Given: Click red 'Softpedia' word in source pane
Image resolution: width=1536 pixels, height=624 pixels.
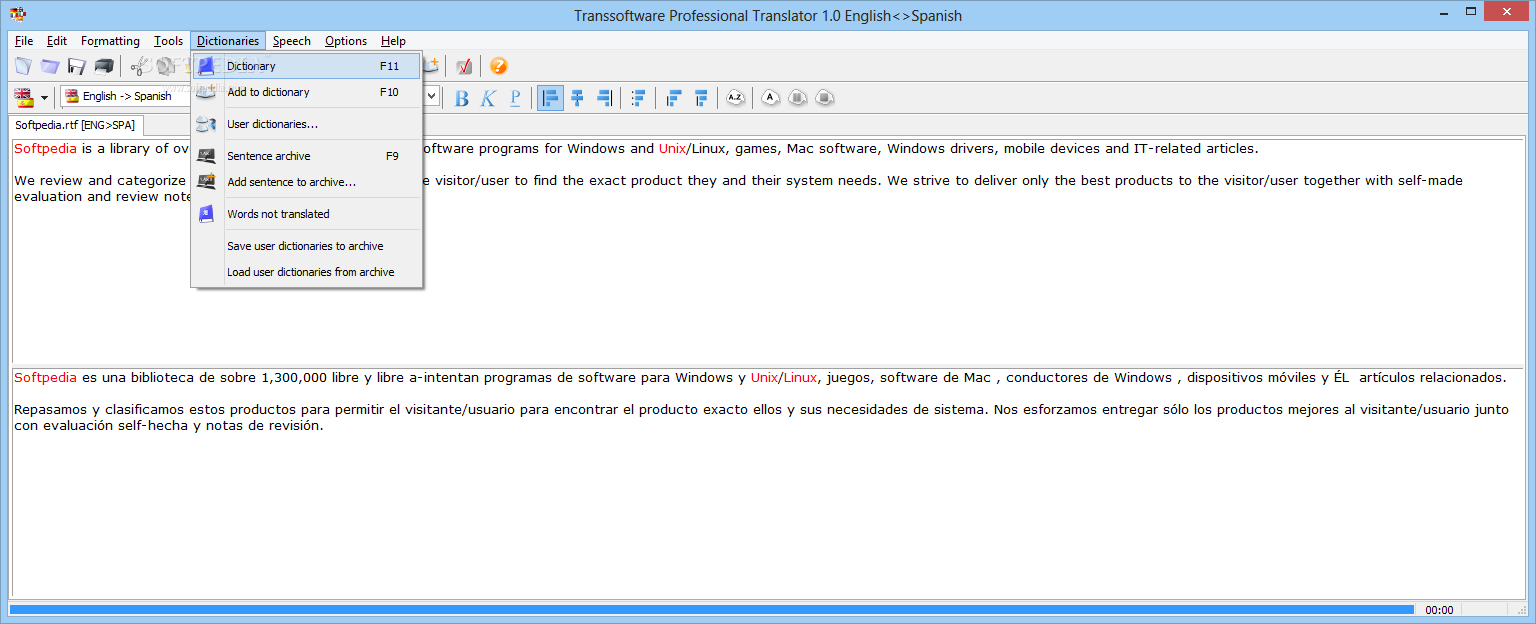Looking at the screenshot, I should 45,149.
